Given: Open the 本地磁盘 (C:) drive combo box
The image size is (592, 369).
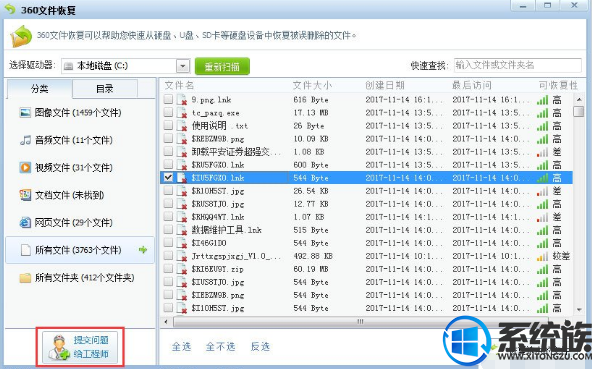Looking at the screenshot, I should point(125,66).
